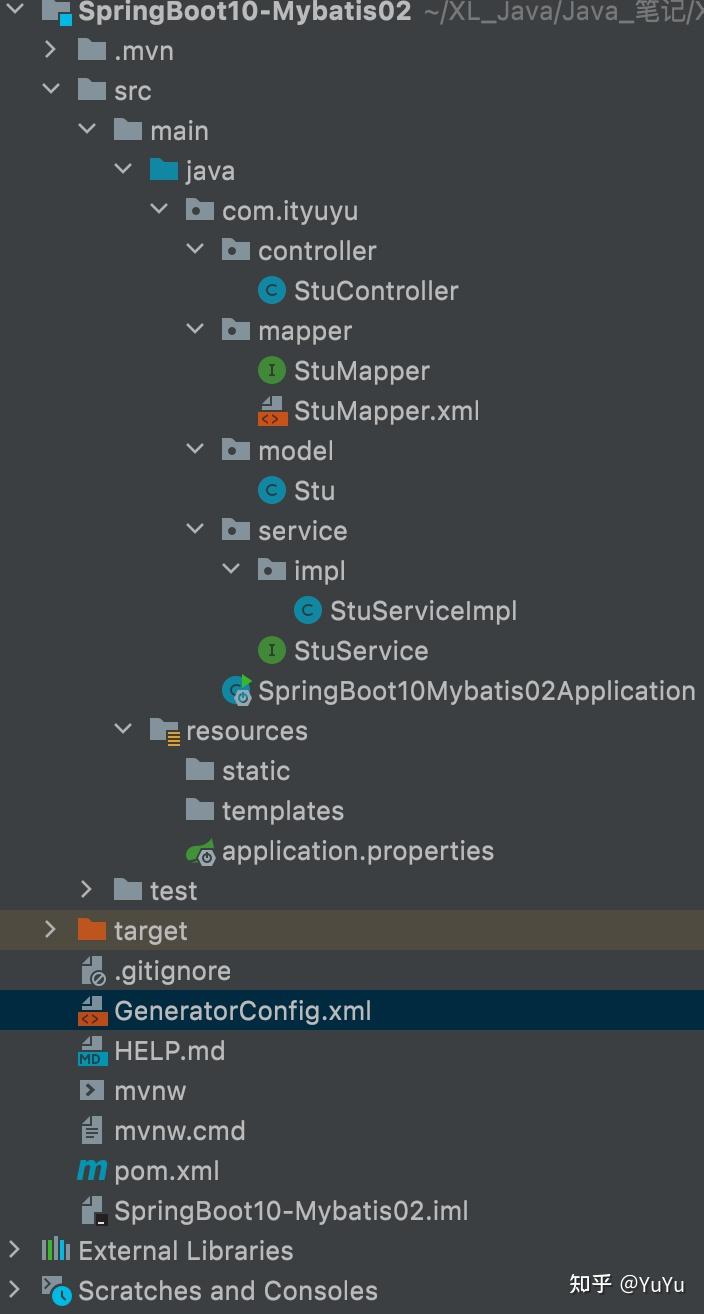
Task: Expand the test folder
Action: click(87, 890)
